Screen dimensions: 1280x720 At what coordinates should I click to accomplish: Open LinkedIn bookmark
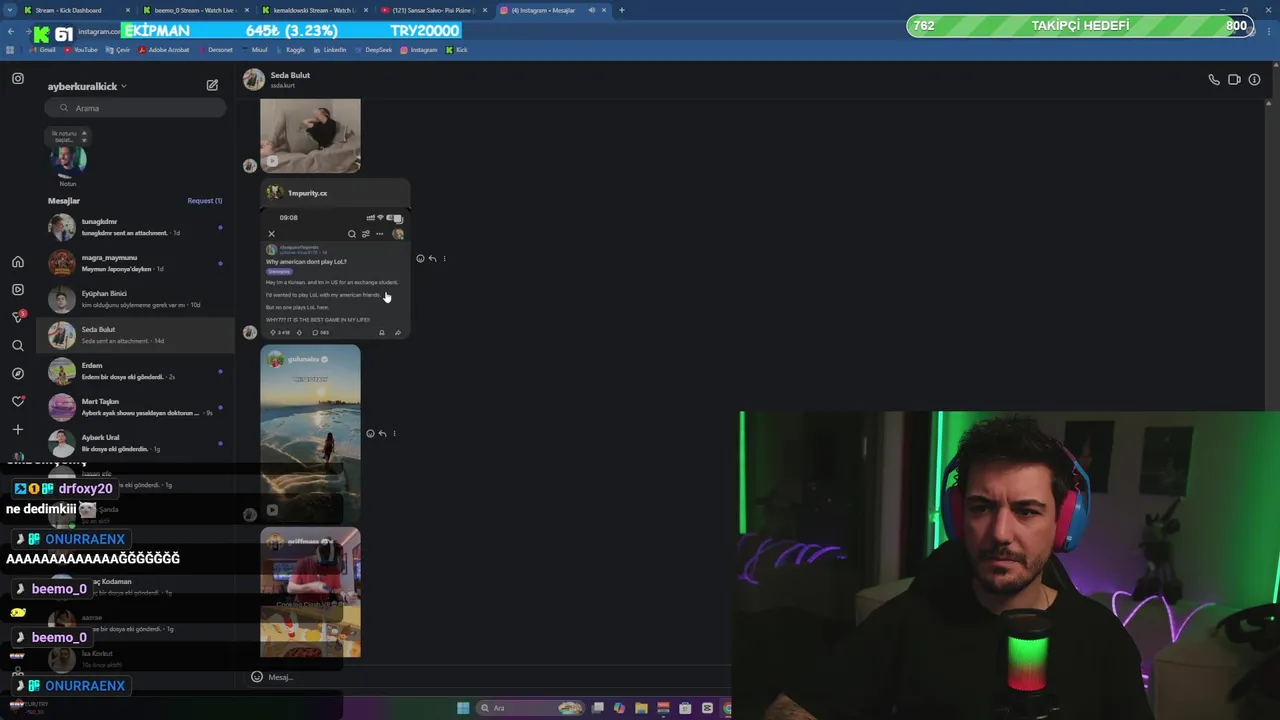coord(330,50)
